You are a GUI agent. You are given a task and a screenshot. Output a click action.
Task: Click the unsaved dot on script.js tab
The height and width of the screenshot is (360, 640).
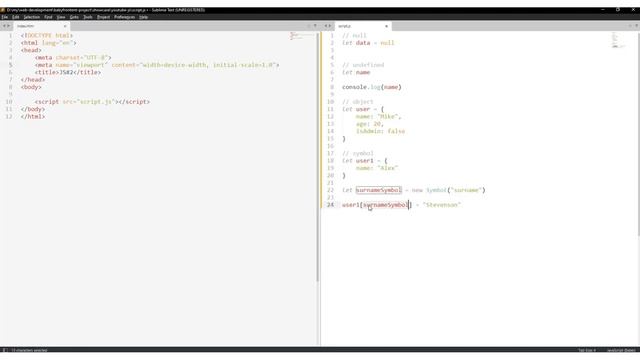pos(387,26)
